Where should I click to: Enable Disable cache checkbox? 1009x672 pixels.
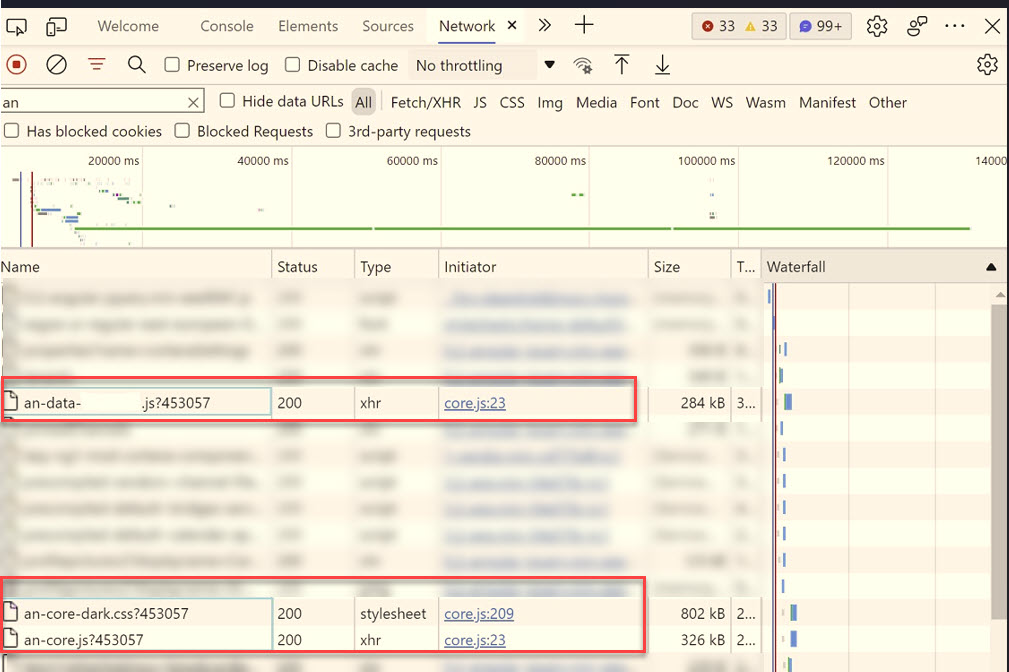[293, 64]
